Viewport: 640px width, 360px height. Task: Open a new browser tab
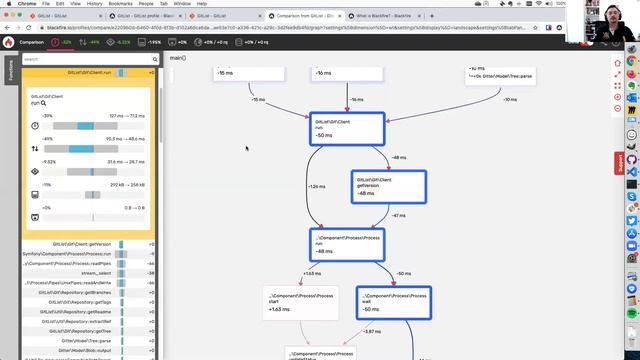[x=432, y=16]
